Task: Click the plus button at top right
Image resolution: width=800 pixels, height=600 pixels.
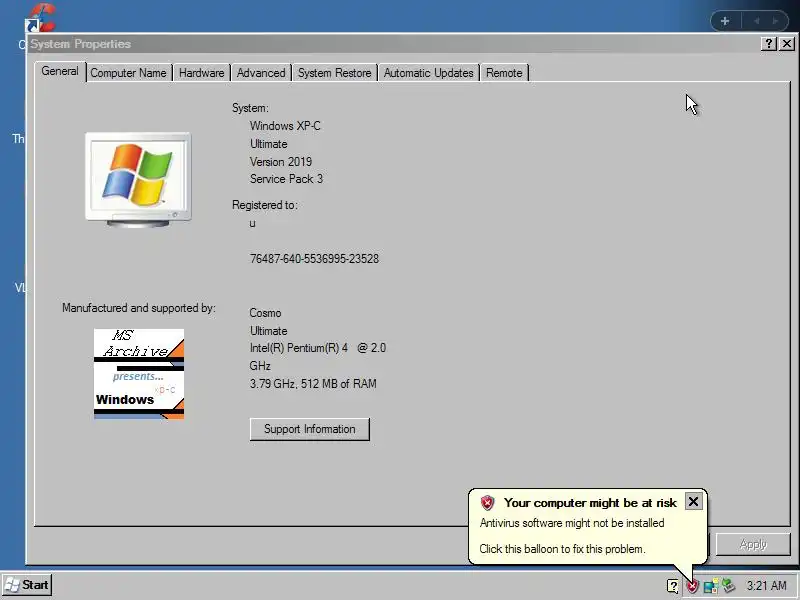Action: 725,21
